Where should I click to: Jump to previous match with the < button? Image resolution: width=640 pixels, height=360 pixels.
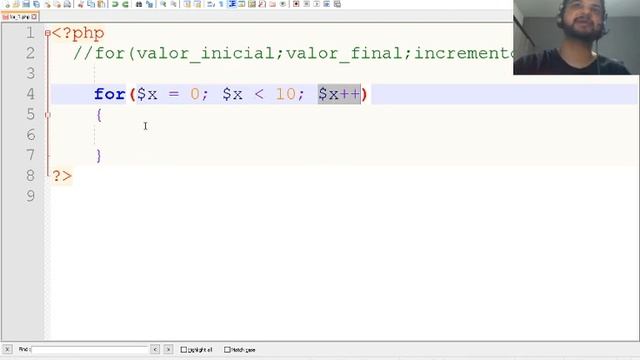155,349
